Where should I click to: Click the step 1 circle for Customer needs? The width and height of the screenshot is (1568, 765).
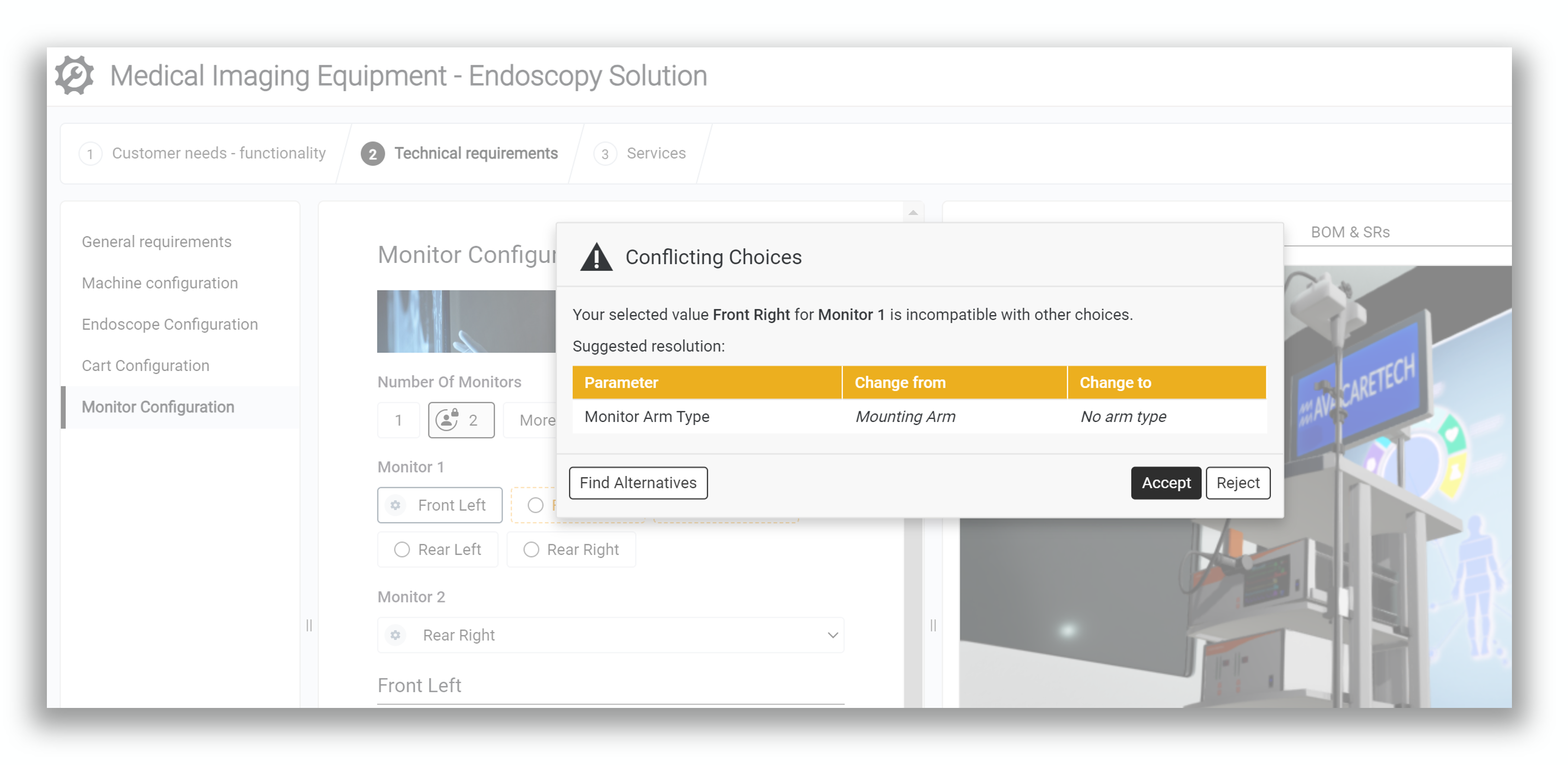(91, 153)
